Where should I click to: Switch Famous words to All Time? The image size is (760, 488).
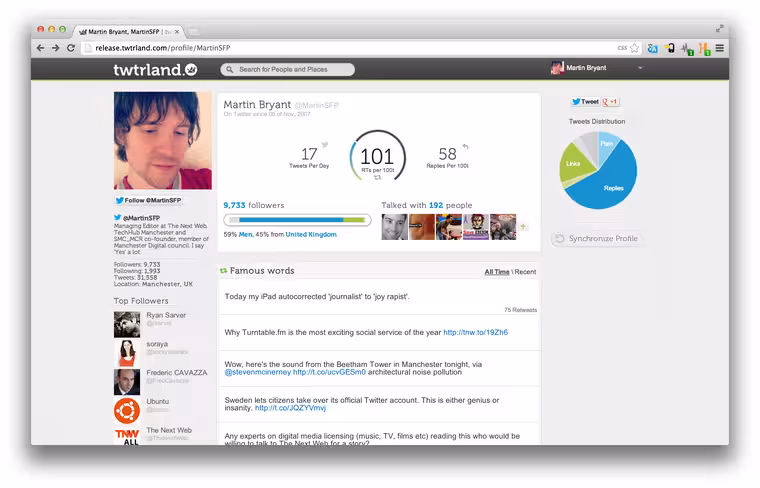pos(496,272)
